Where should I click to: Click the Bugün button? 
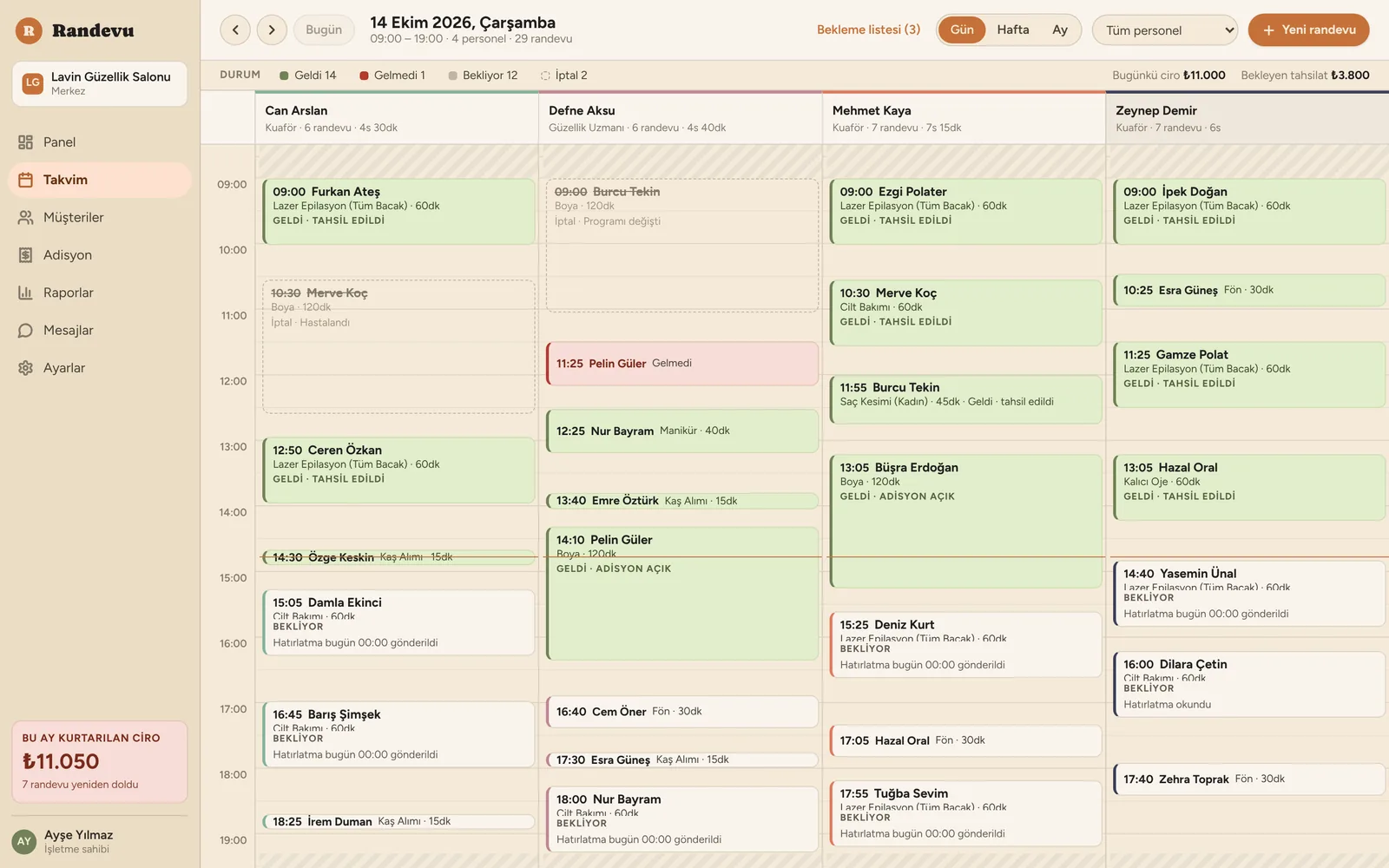[324, 30]
